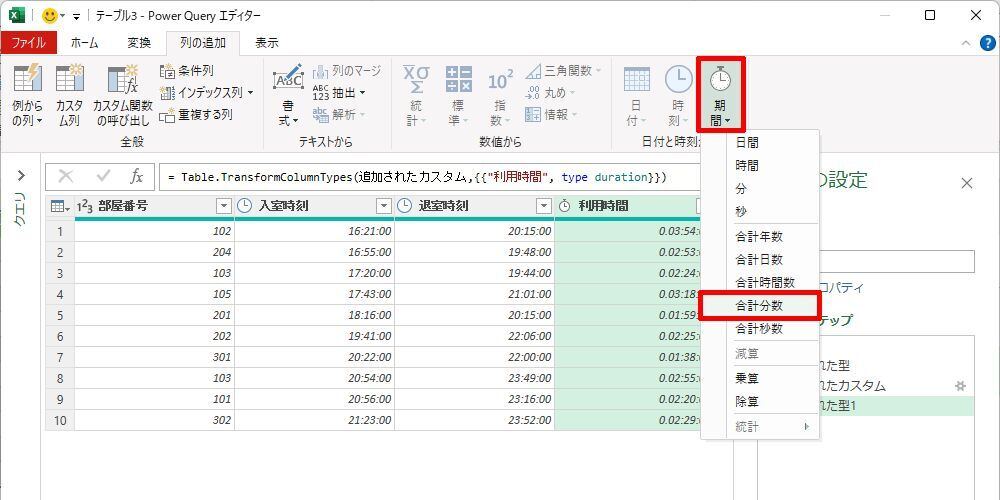Select 合計時間数 in the dropdown menu

pos(765,282)
